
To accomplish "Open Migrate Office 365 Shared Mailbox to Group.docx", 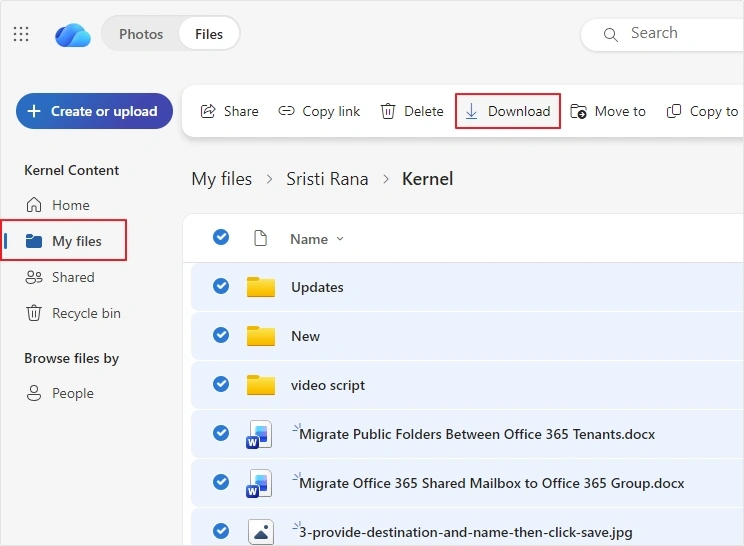I will coord(492,483).
